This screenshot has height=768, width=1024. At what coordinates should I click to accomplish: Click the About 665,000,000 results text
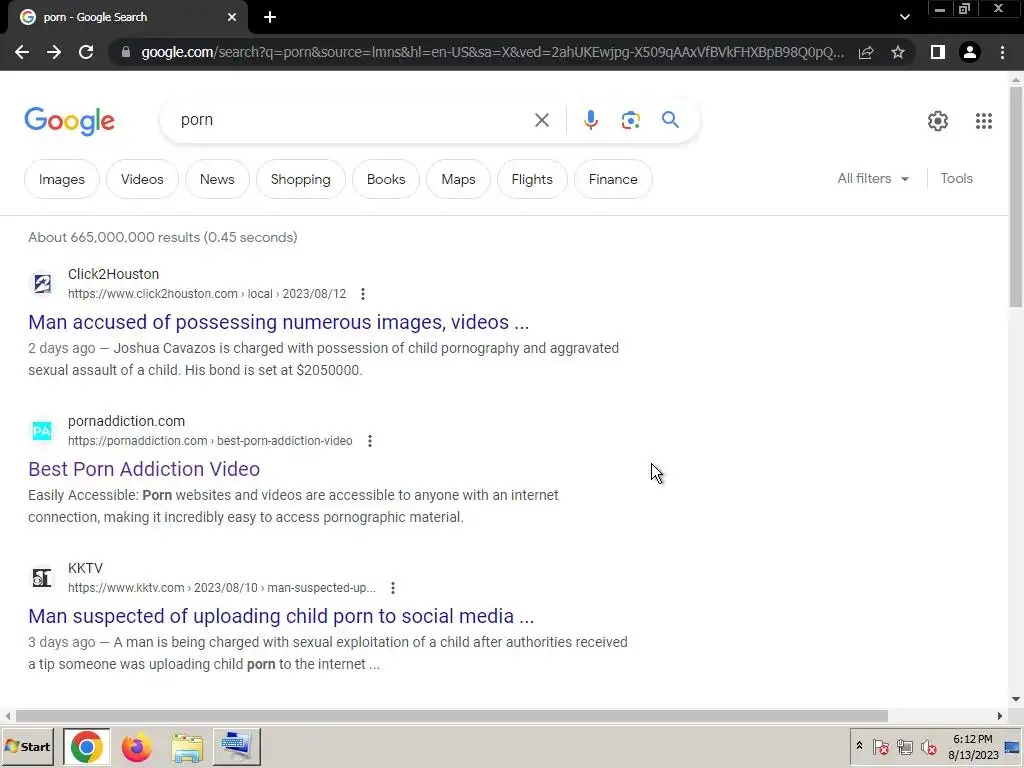click(x=163, y=237)
